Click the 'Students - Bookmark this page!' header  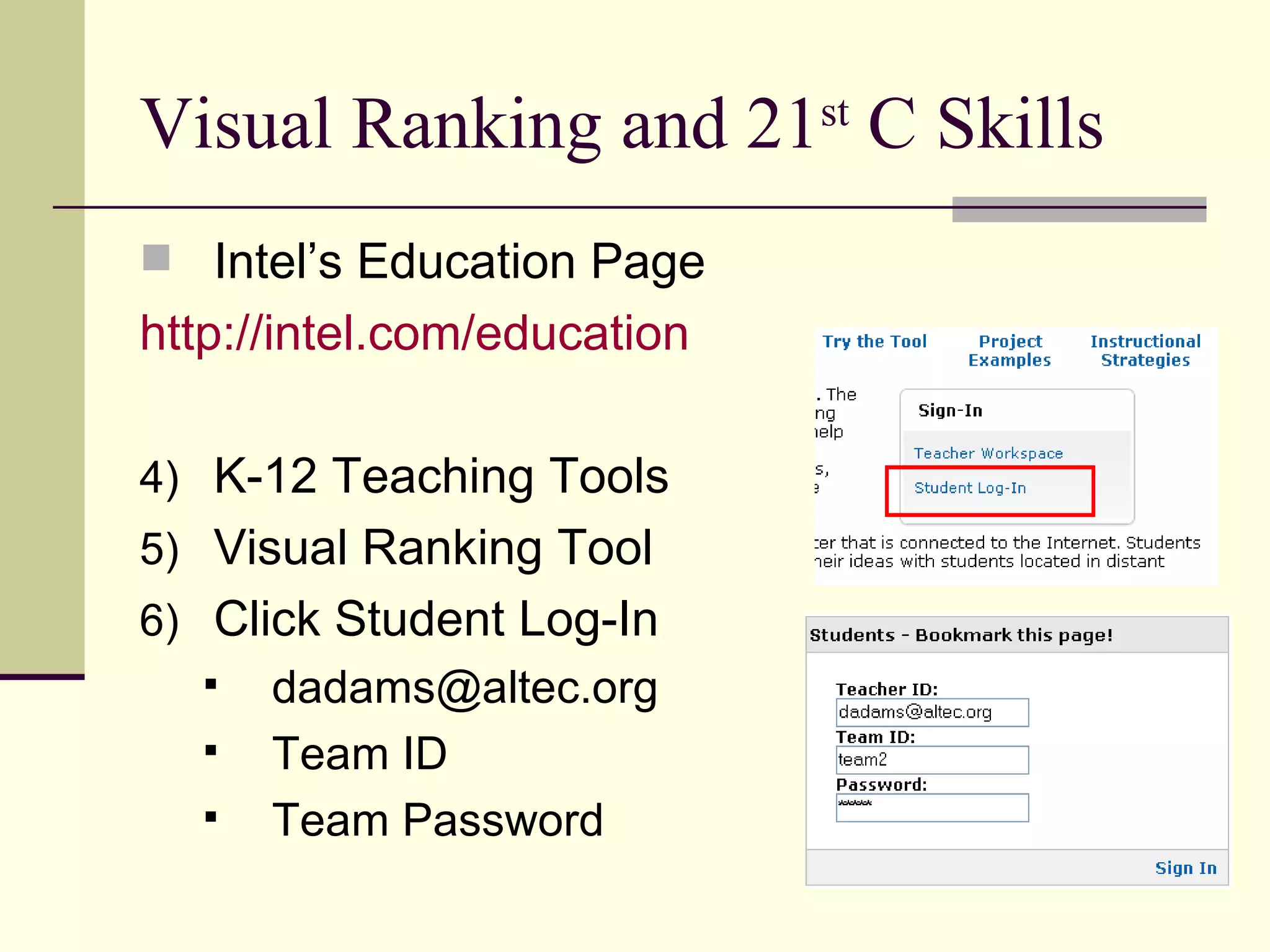(x=961, y=635)
